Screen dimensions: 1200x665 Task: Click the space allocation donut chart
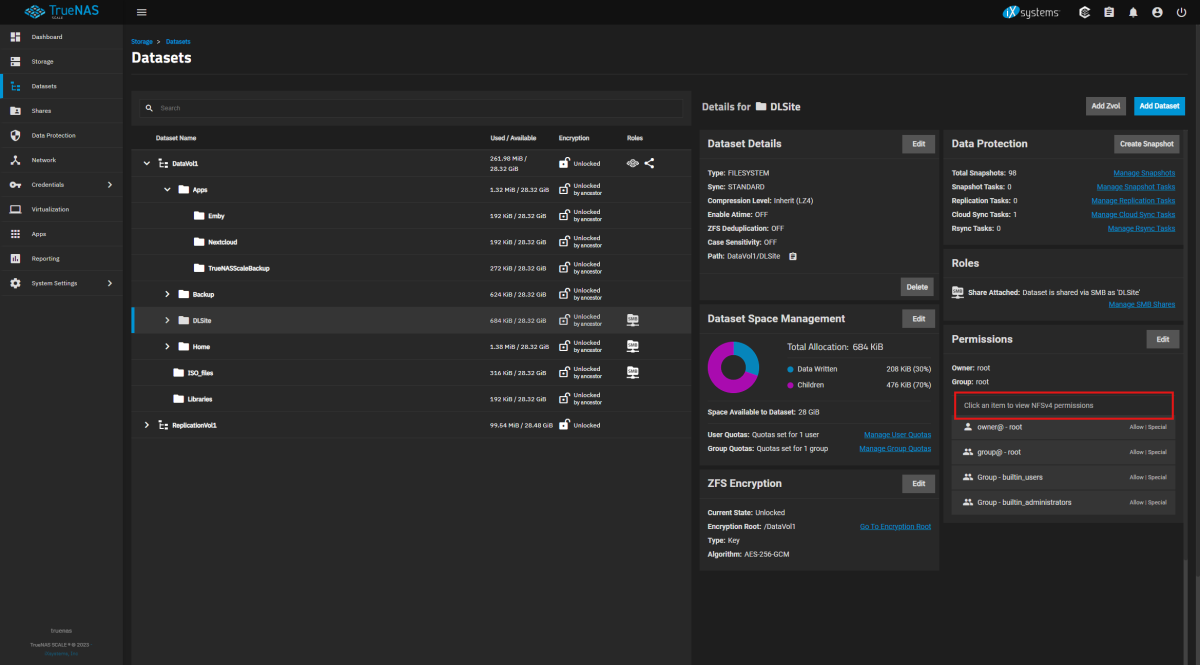(733, 367)
